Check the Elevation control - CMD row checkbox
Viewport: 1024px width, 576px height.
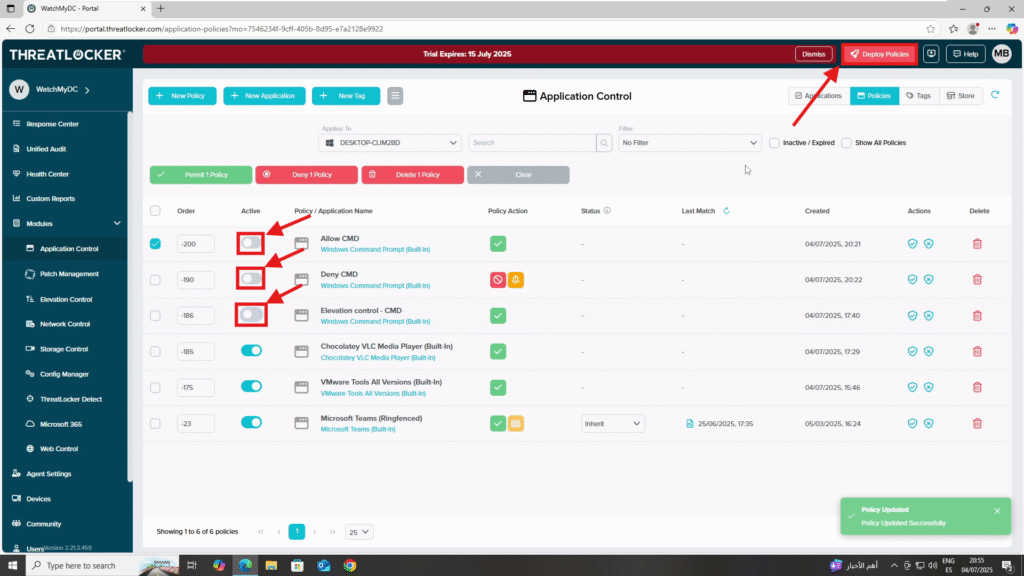click(155, 315)
